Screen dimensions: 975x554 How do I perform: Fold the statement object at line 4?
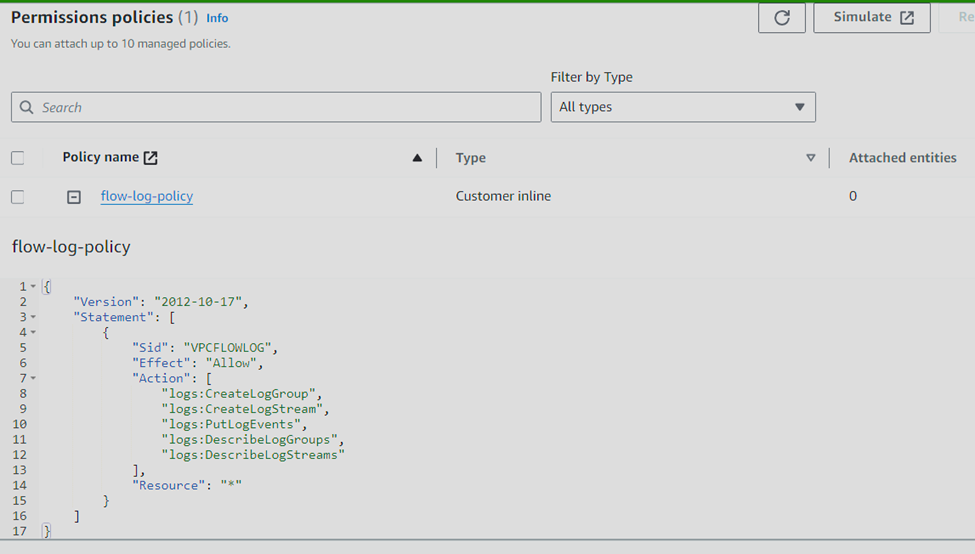pyautogui.click(x=34, y=333)
